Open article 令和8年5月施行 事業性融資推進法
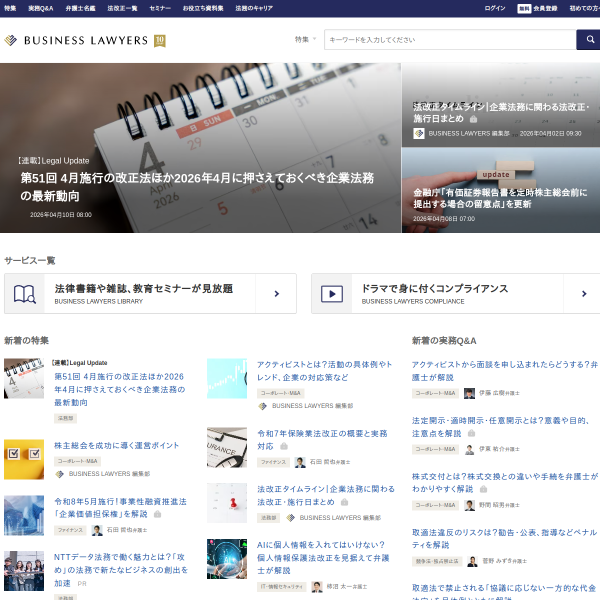600x600 pixels. [x=120, y=508]
